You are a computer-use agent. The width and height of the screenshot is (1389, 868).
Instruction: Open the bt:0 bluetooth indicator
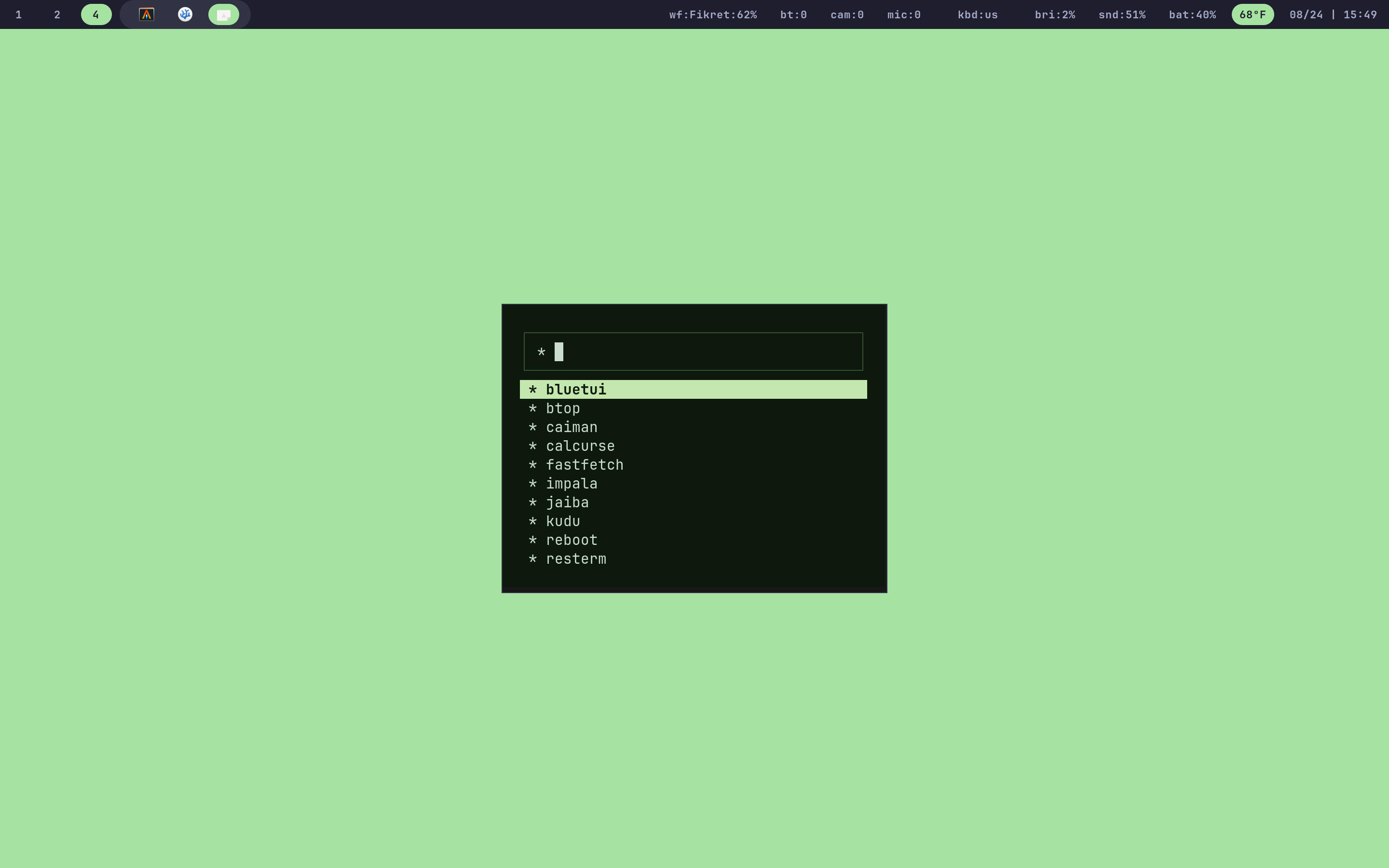click(x=793, y=14)
